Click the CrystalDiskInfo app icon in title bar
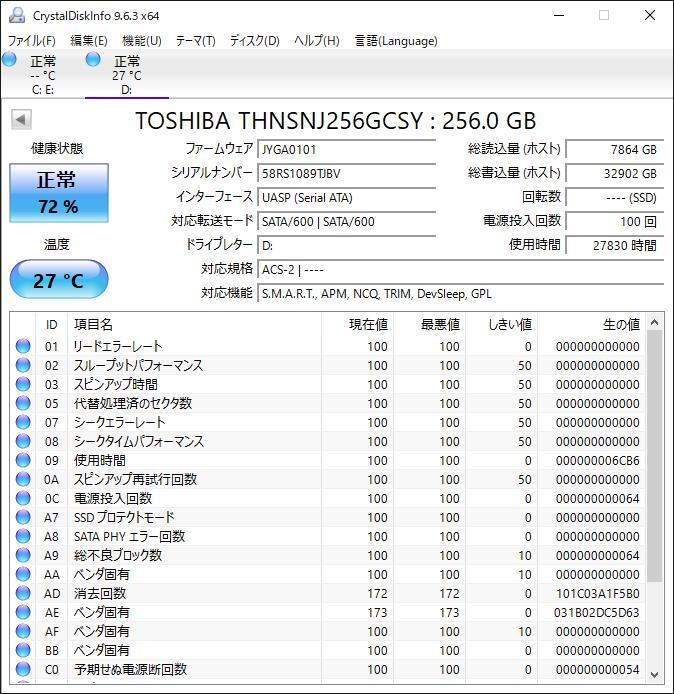 click(17, 15)
